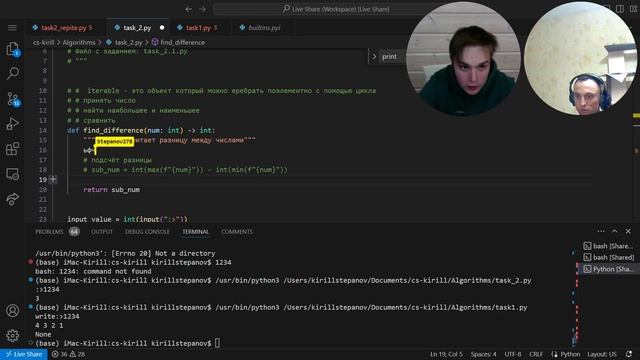The height and width of the screenshot is (360, 640).
Task: Go forward with the navigation arrow
Action: pyautogui.click(x=203, y=9)
